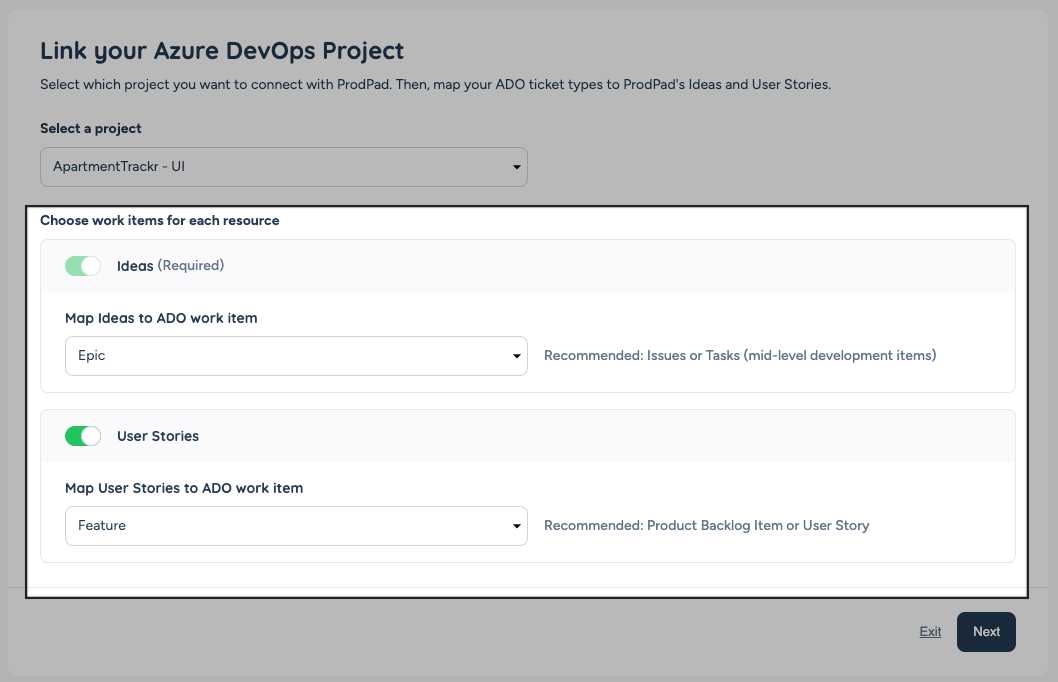
Task: Toggle the Ideas (Required) switch
Action: click(83, 266)
